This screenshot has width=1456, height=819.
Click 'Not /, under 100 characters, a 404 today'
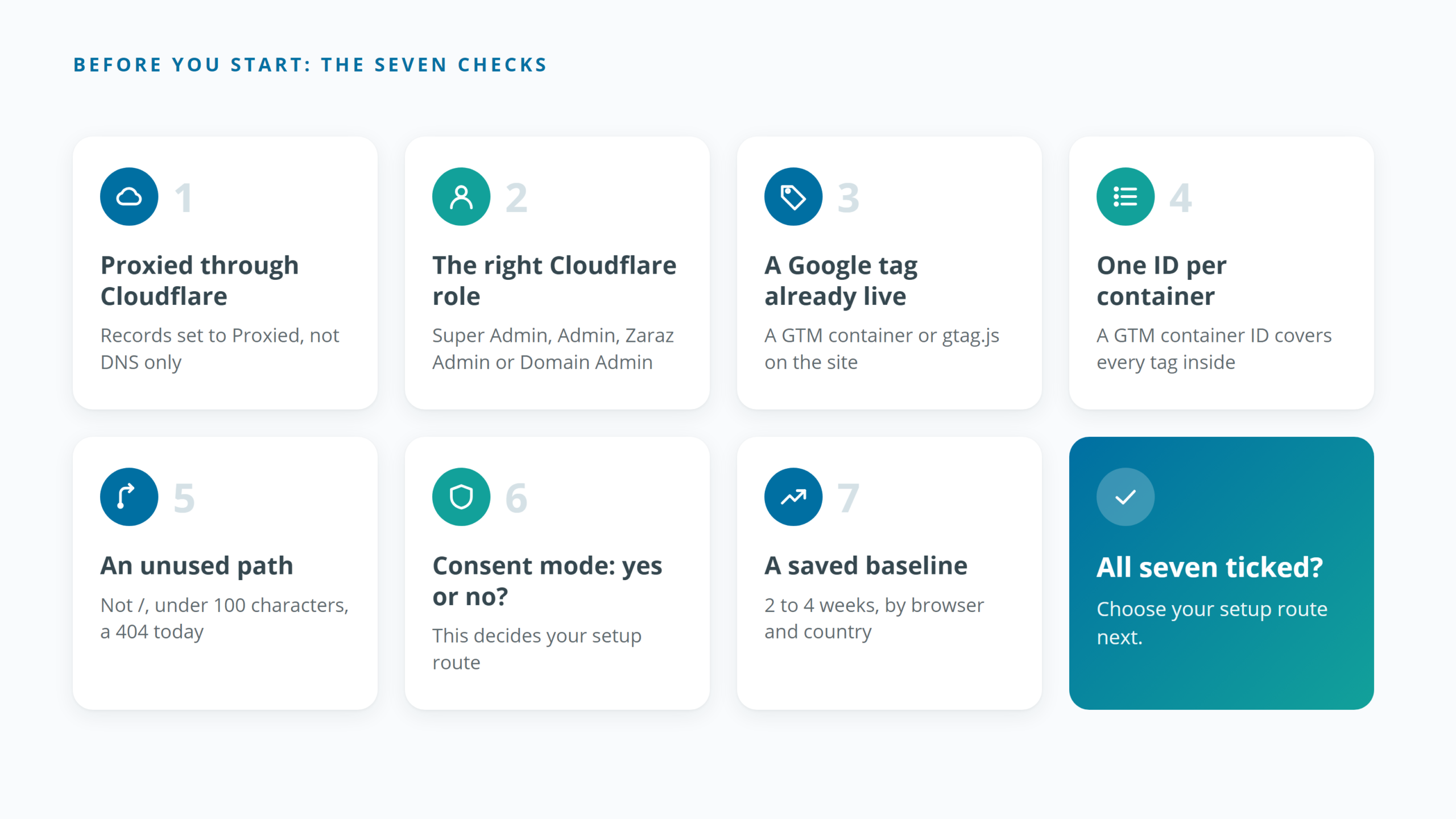(225, 618)
